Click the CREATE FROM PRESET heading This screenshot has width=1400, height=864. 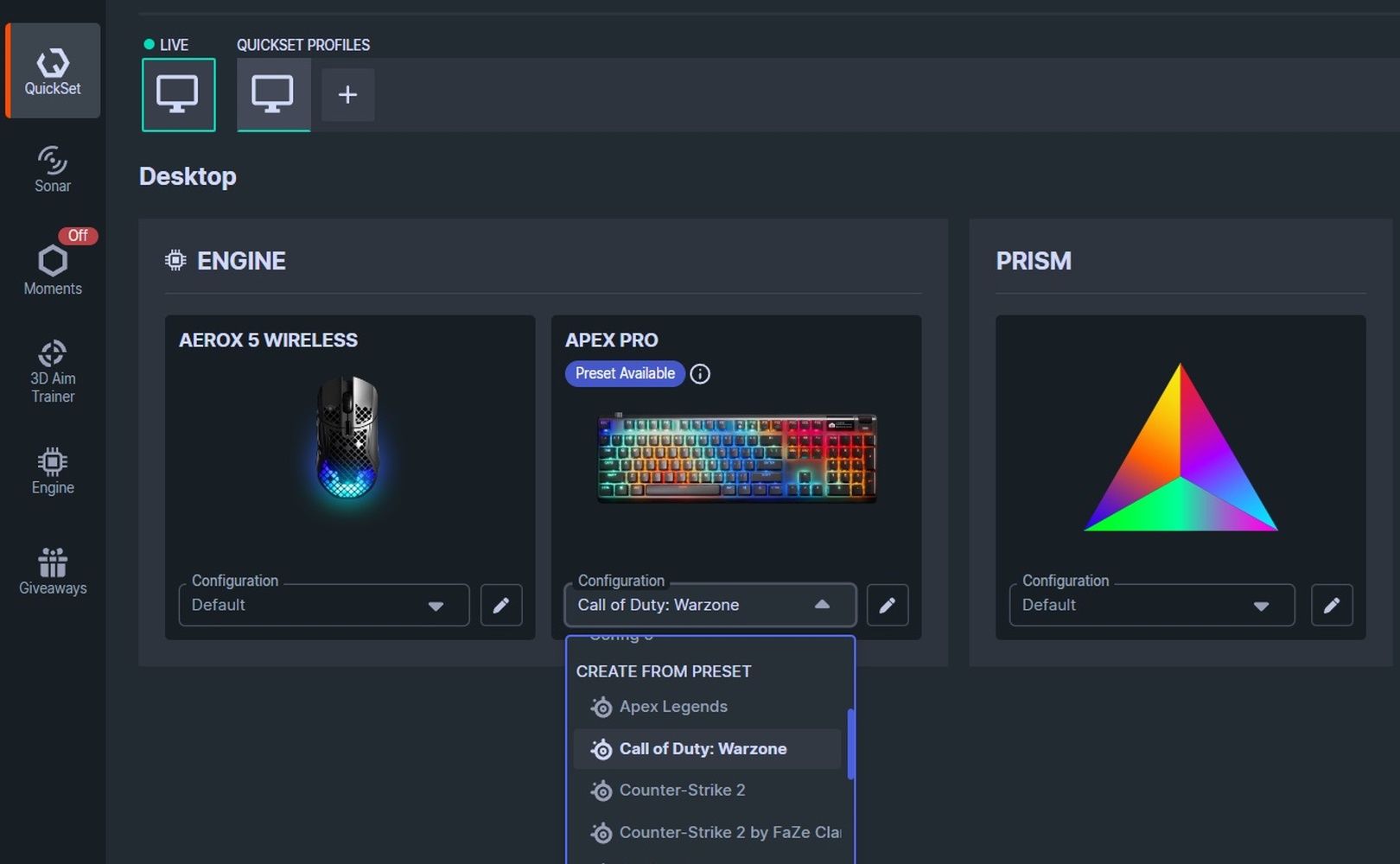(664, 671)
